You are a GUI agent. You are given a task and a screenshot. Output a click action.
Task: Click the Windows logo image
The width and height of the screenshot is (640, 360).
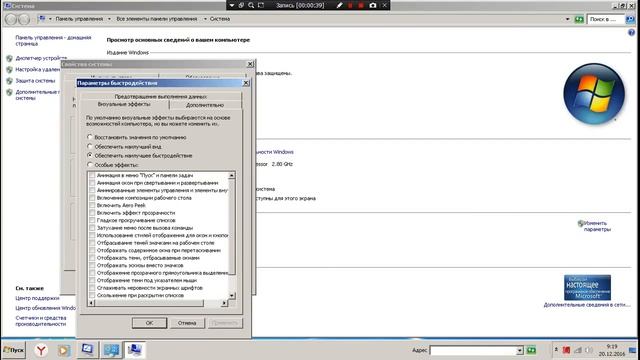(594, 94)
